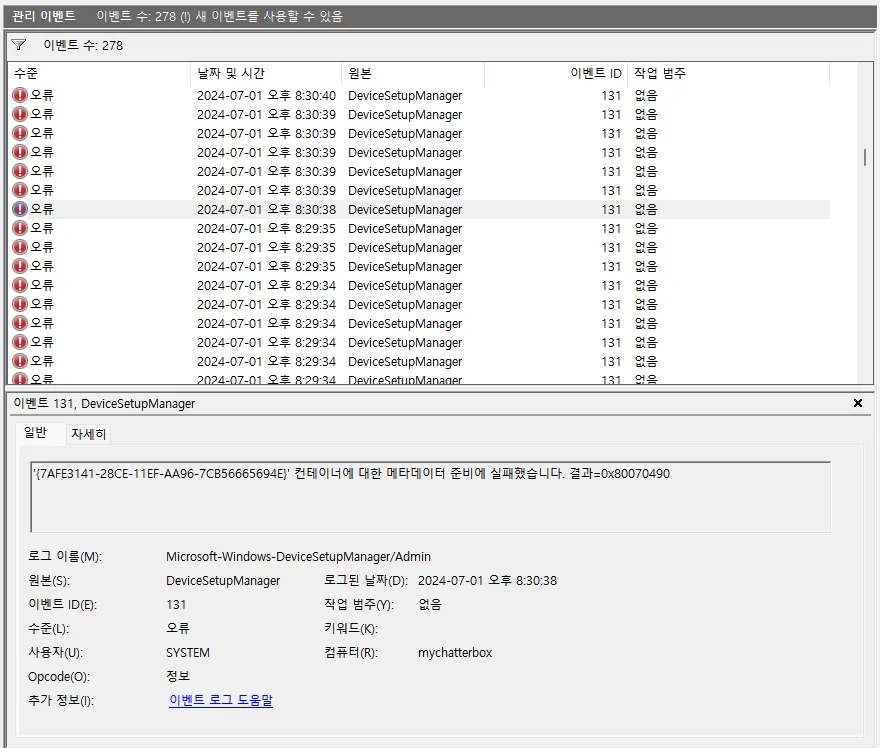Click error icon of the first 8:30:39 event
Image resolution: width=880 pixels, height=748 pixels.
click(20, 115)
